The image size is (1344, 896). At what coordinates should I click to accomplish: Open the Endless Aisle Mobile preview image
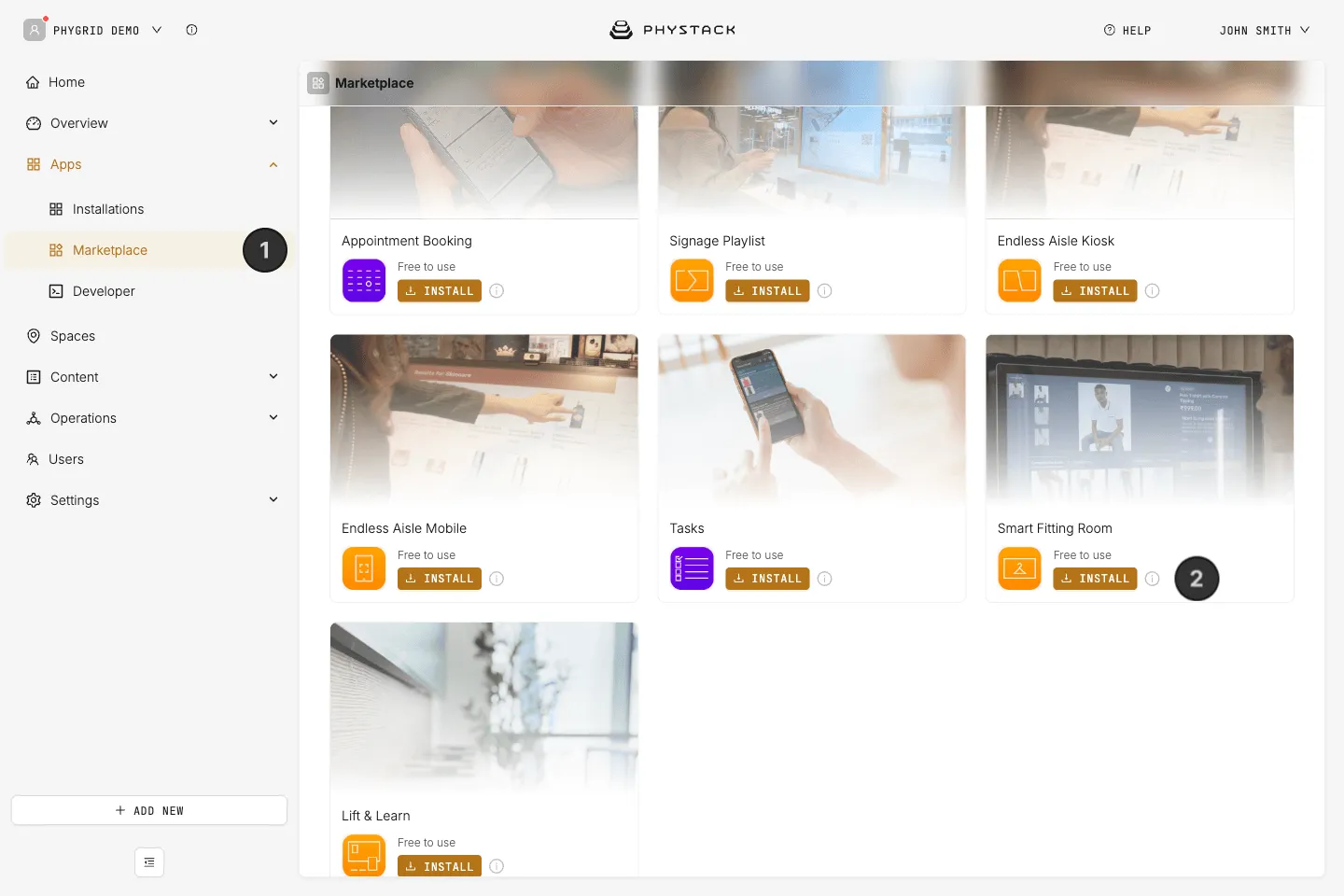point(484,420)
